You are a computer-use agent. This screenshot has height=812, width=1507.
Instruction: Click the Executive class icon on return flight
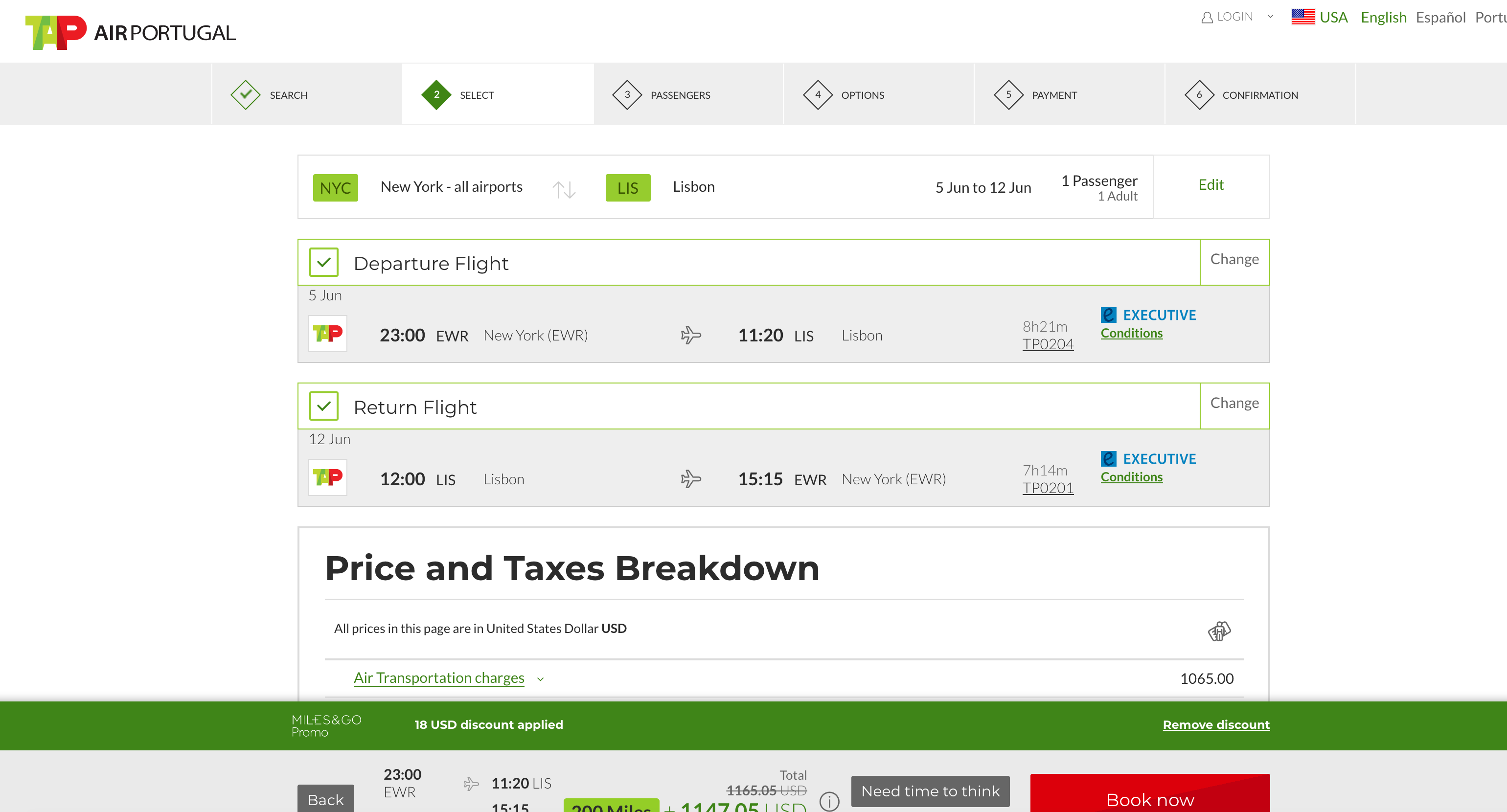(1108, 459)
